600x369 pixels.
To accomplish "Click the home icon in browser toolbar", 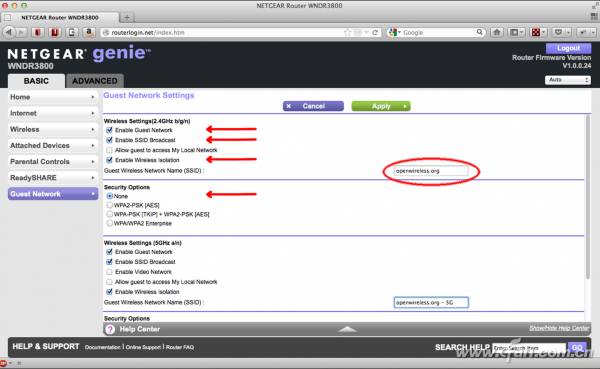I will (497, 33).
